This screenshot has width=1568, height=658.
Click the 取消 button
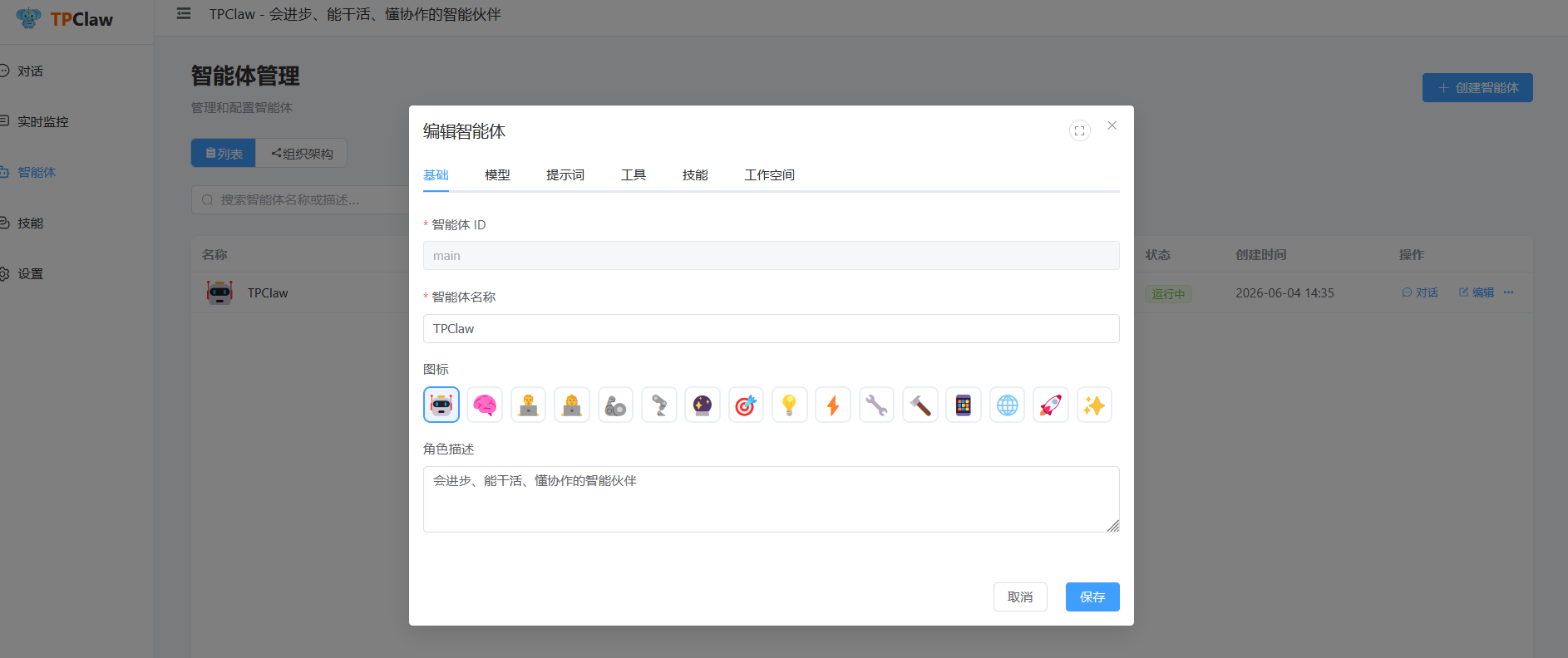1020,597
